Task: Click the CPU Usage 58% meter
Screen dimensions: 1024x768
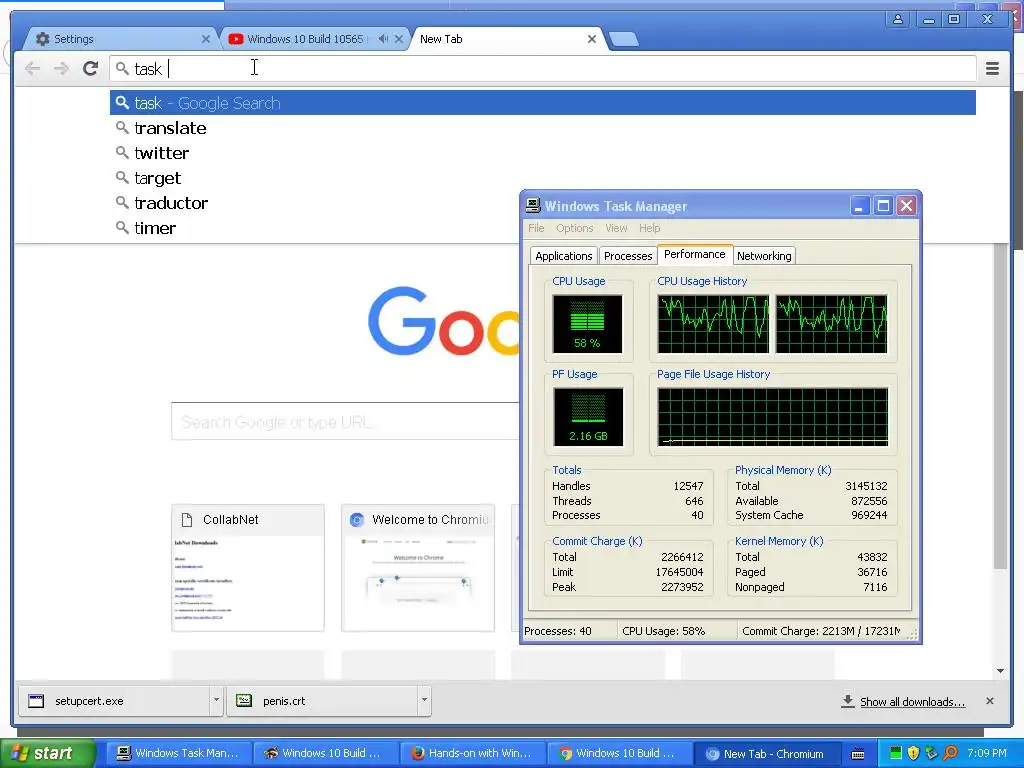Action: pyautogui.click(x=587, y=324)
